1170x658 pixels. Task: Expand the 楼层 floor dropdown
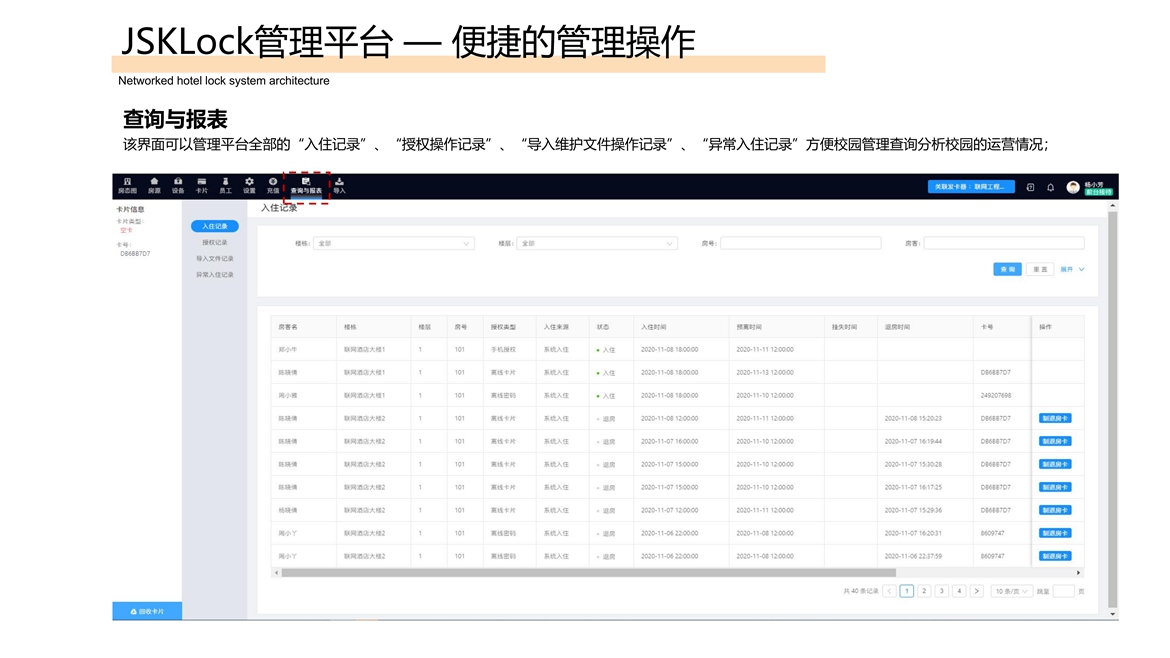[597, 243]
